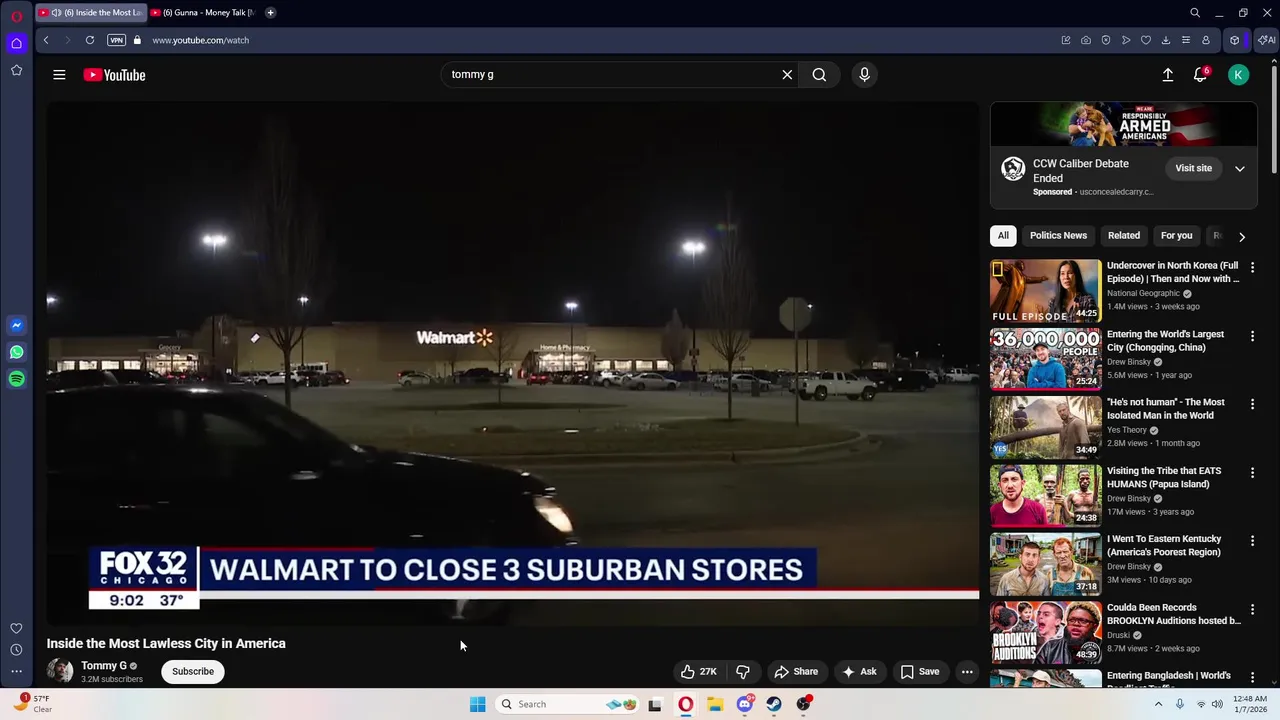1280x720 pixels.
Task: Open options for Visiting the Tribe video
Action: coord(1252,473)
